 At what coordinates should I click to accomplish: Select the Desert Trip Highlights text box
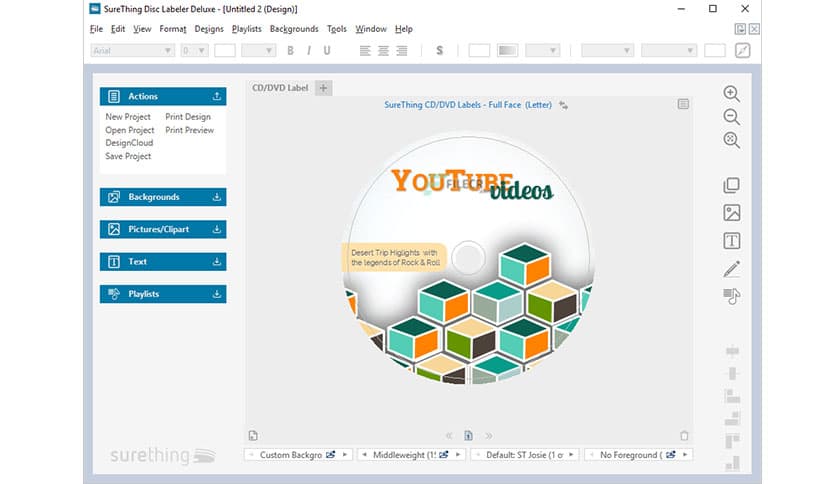(x=395, y=257)
